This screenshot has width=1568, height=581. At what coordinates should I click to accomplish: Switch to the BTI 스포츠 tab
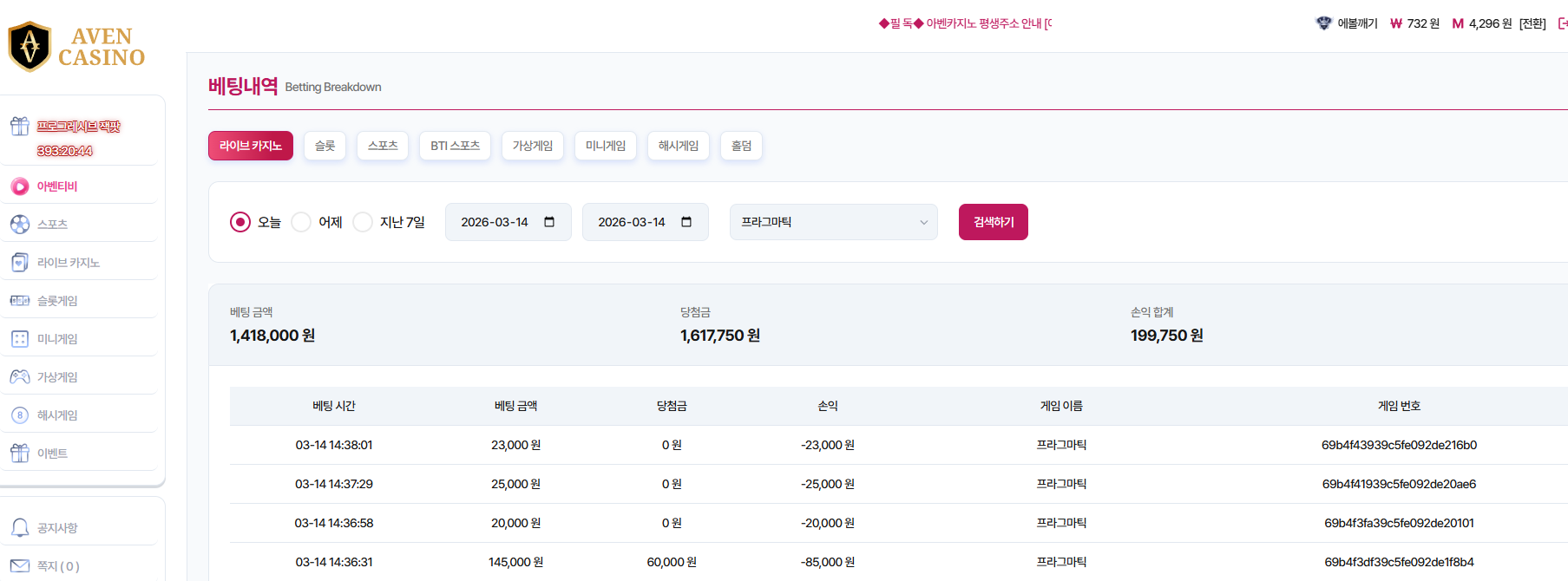coord(455,146)
